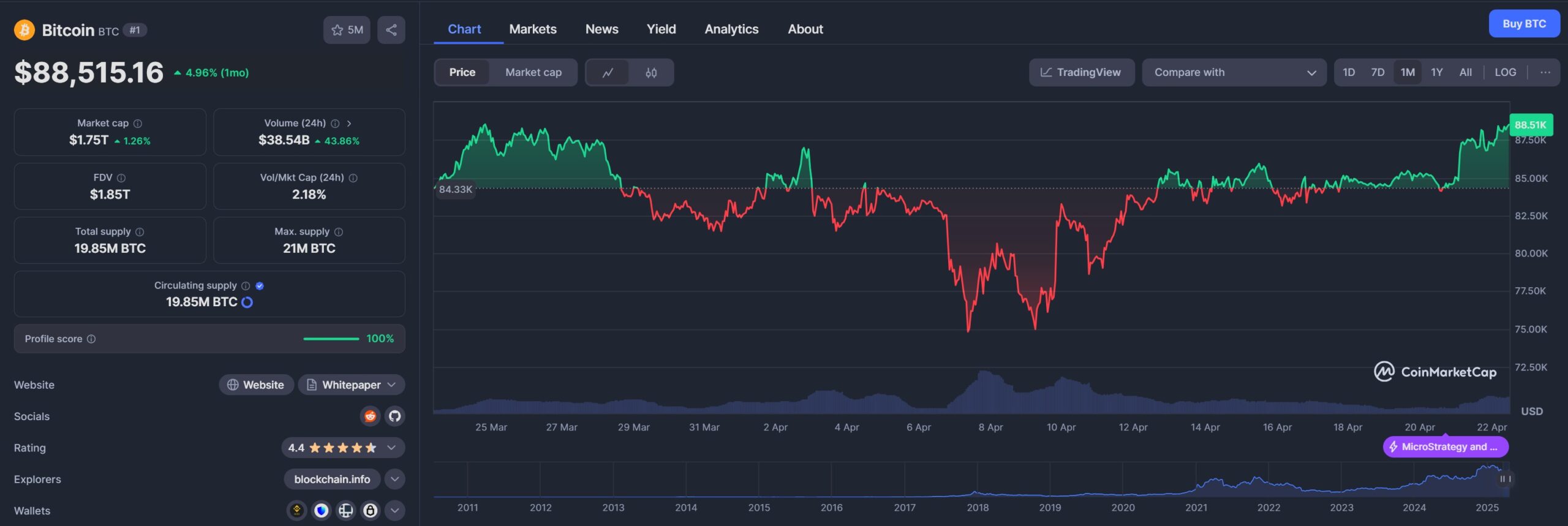The width and height of the screenshot is (1568, 526).
Task: Open the share icon button
Action: tap(391, 30)
